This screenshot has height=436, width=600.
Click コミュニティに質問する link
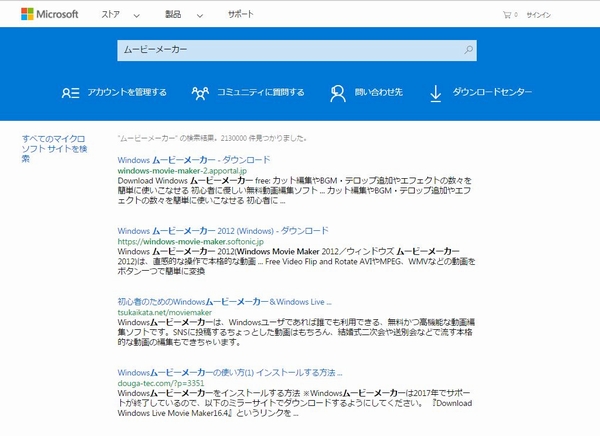261,93
